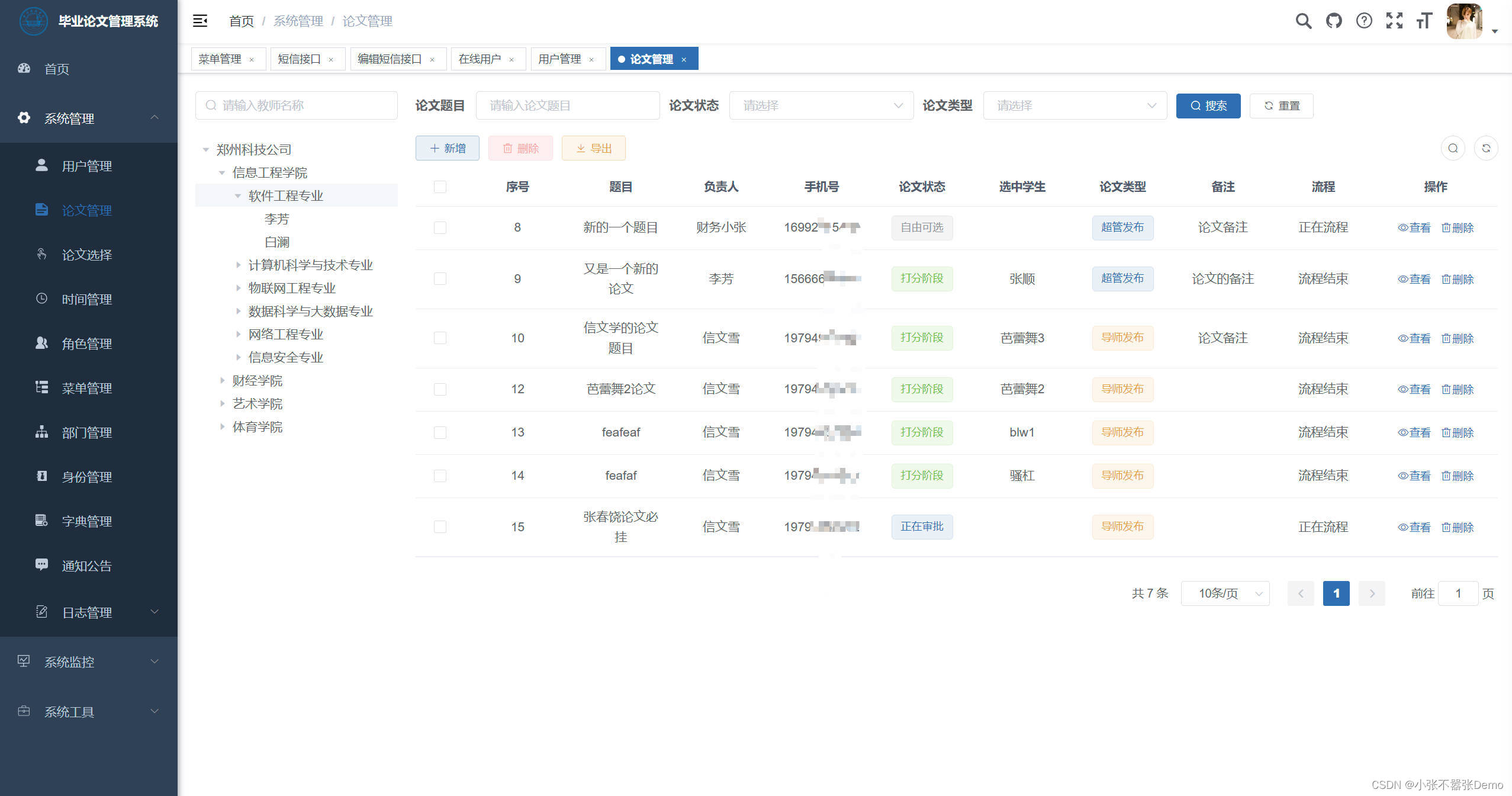This screenshot has width=1512, height=796.
Task: Expand the 财经学院 tree node
Action: [x=222, y=380]
